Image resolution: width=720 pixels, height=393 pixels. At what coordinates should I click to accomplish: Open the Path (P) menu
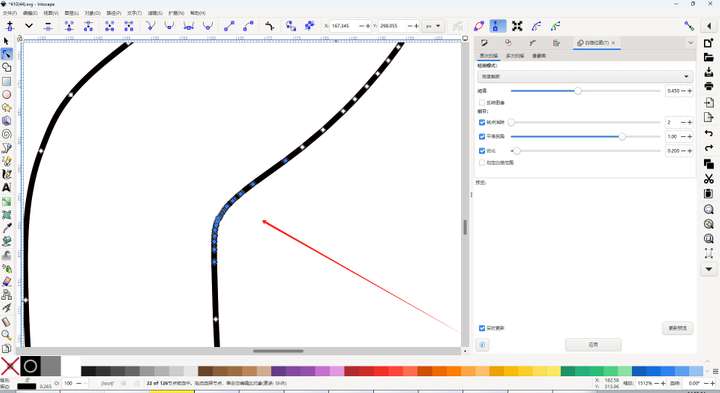pyautogui.click(x=114, y=13)
